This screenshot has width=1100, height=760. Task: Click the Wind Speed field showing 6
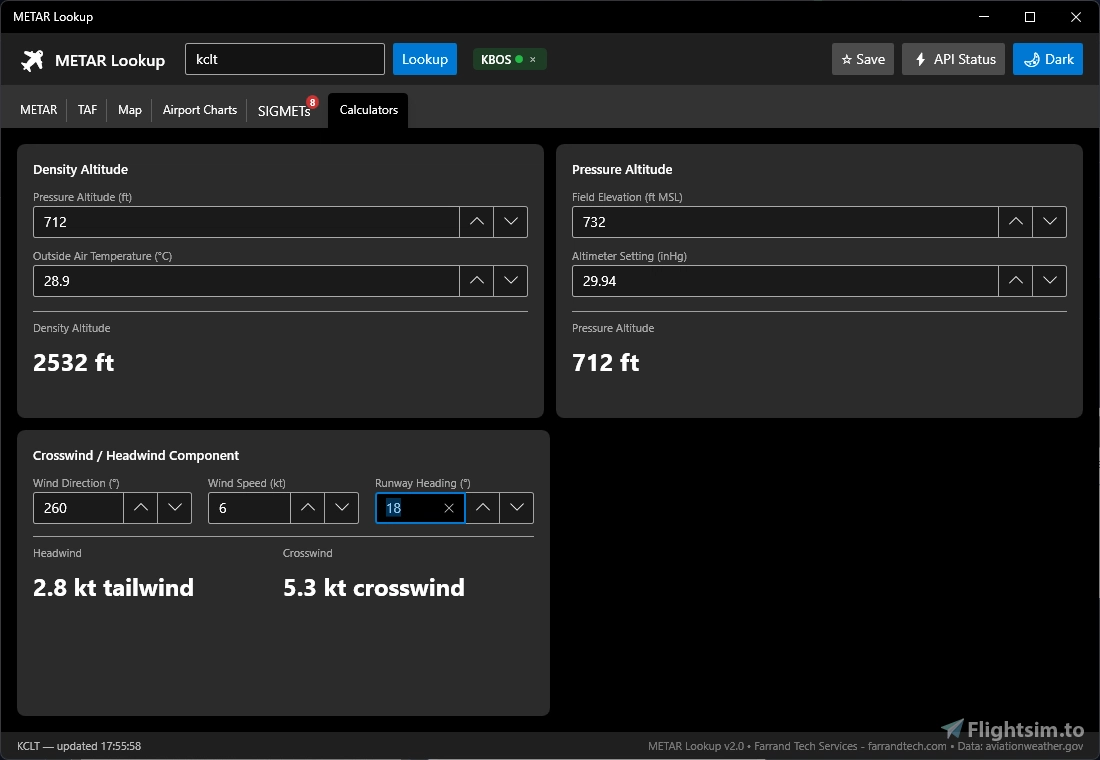coord(249,508)
